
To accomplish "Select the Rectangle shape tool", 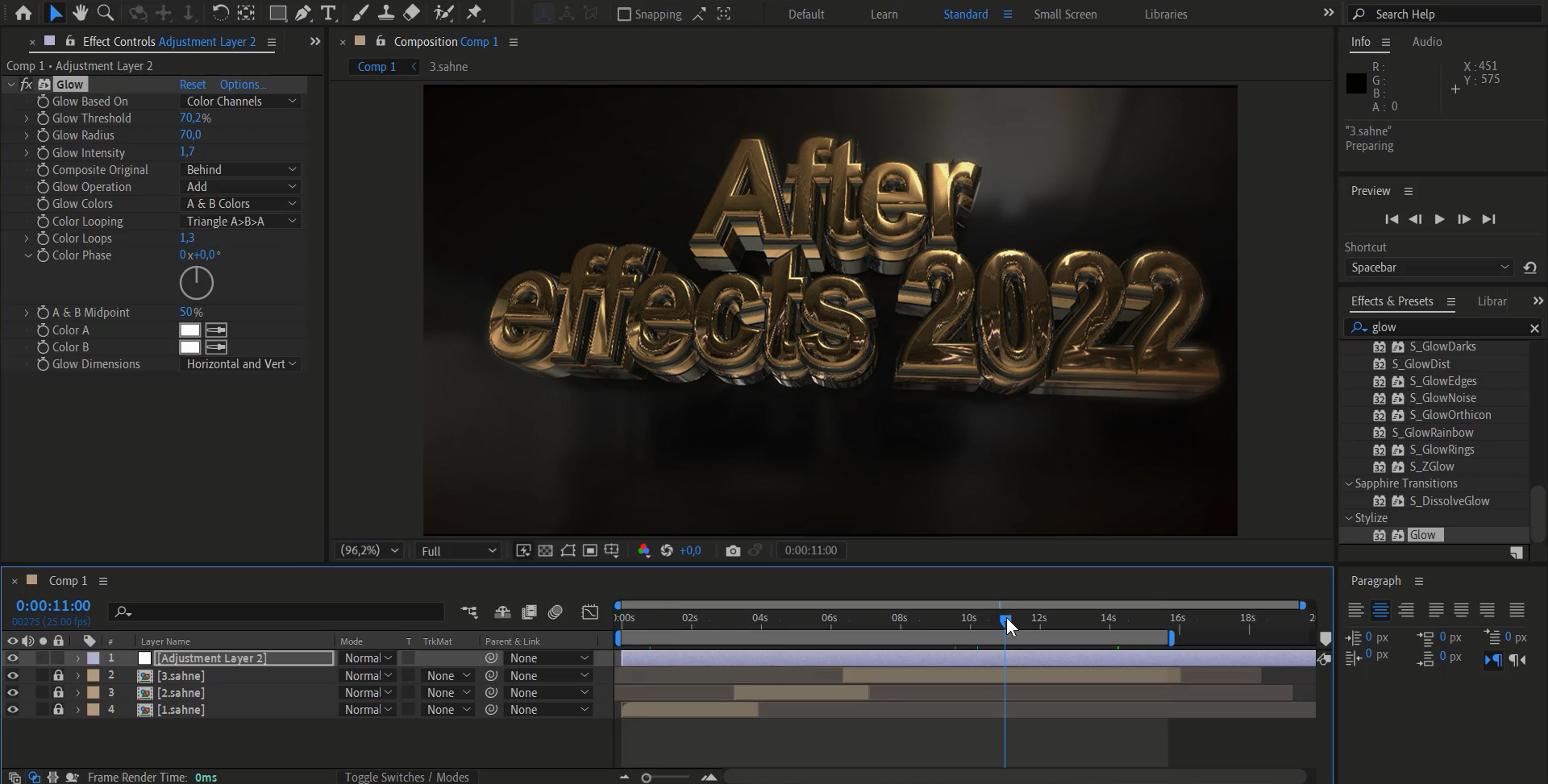I will click(x=277, y=13).
